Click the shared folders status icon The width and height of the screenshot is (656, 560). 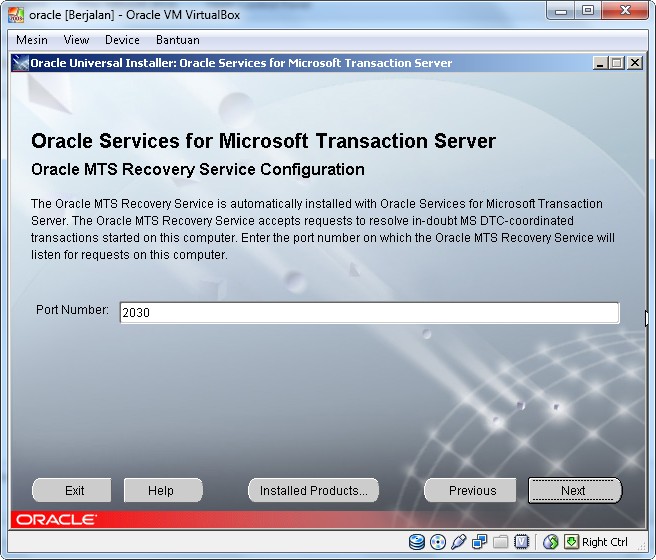[501, 542]
